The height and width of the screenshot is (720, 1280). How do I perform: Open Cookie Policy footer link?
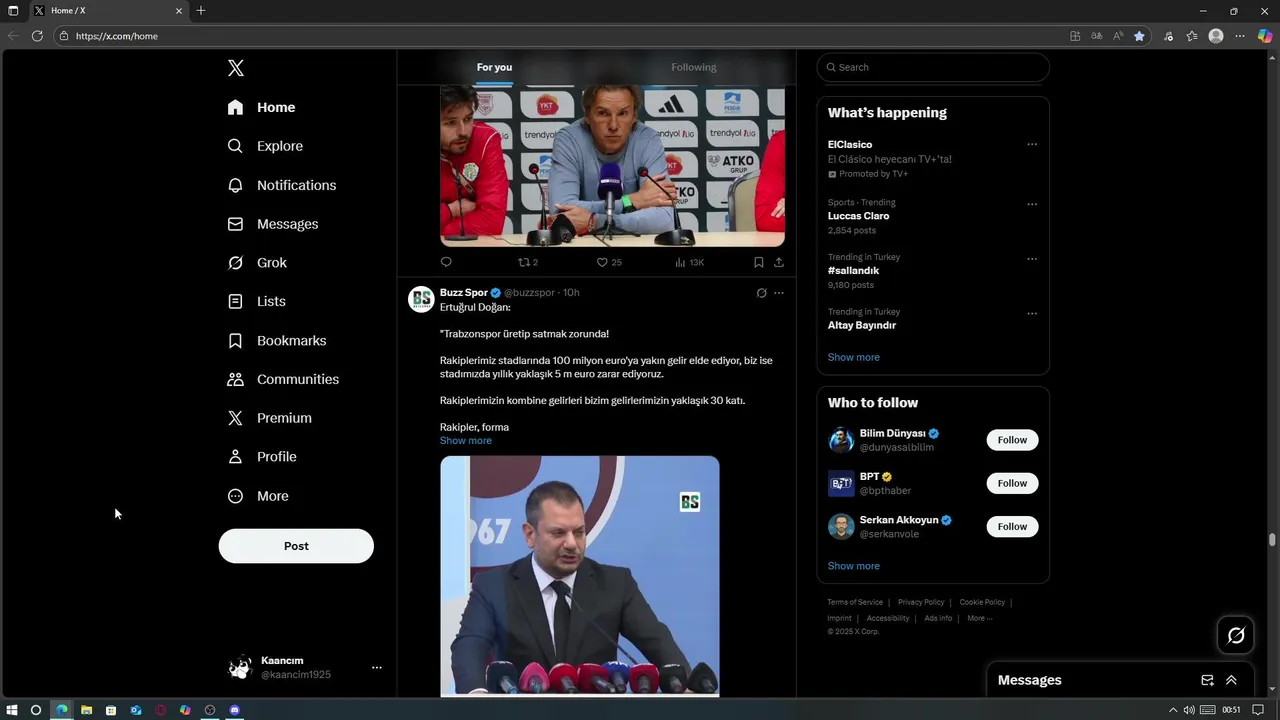click(982, 602)
